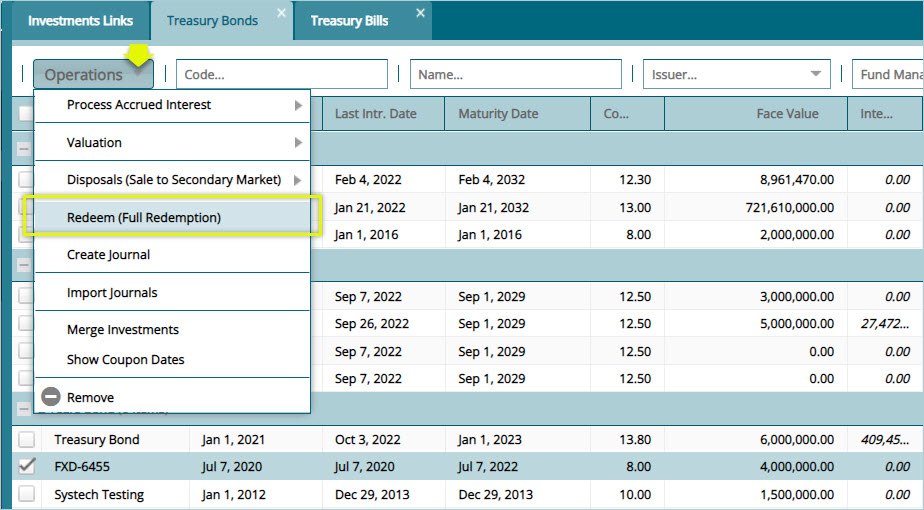Select Merge Investments from menu
Viewport: 924px width, 510px height.
point(172,330)
